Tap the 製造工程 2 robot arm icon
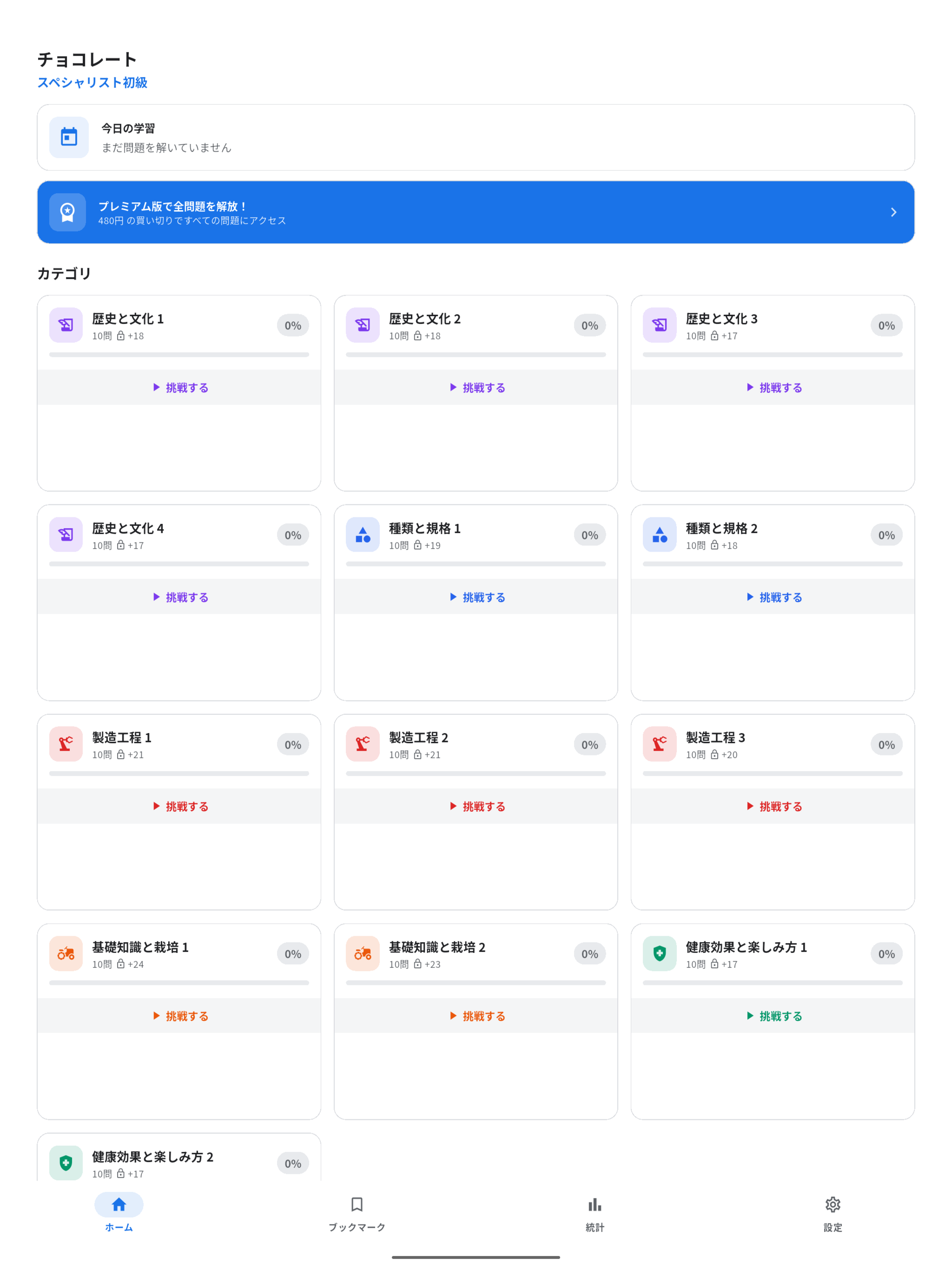952x1270 pixels. (363, 744)
